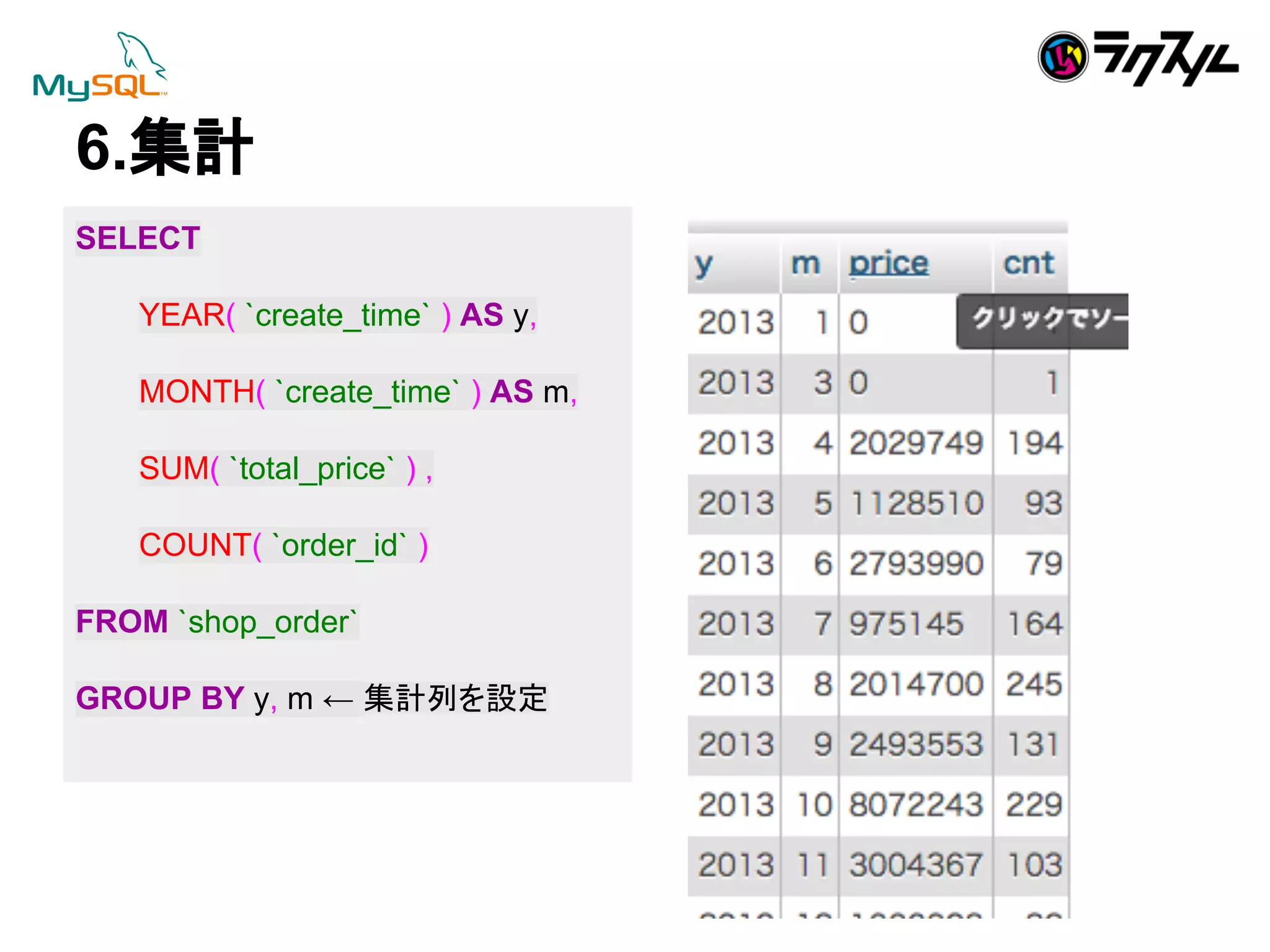Click the month value 9
Viewport: 1270px width, 952px height.
tap(823, 744)
